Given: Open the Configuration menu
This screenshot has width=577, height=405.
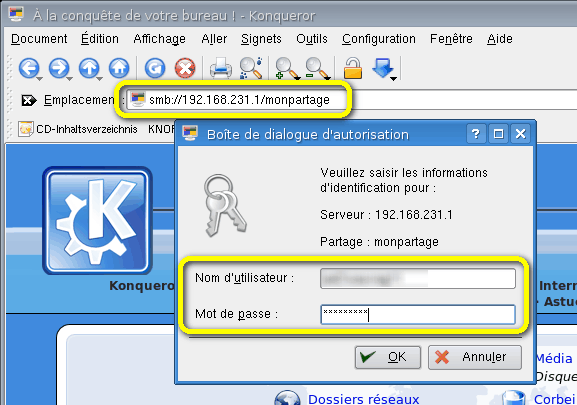Looking at the screenshot, I should point(379,39).
